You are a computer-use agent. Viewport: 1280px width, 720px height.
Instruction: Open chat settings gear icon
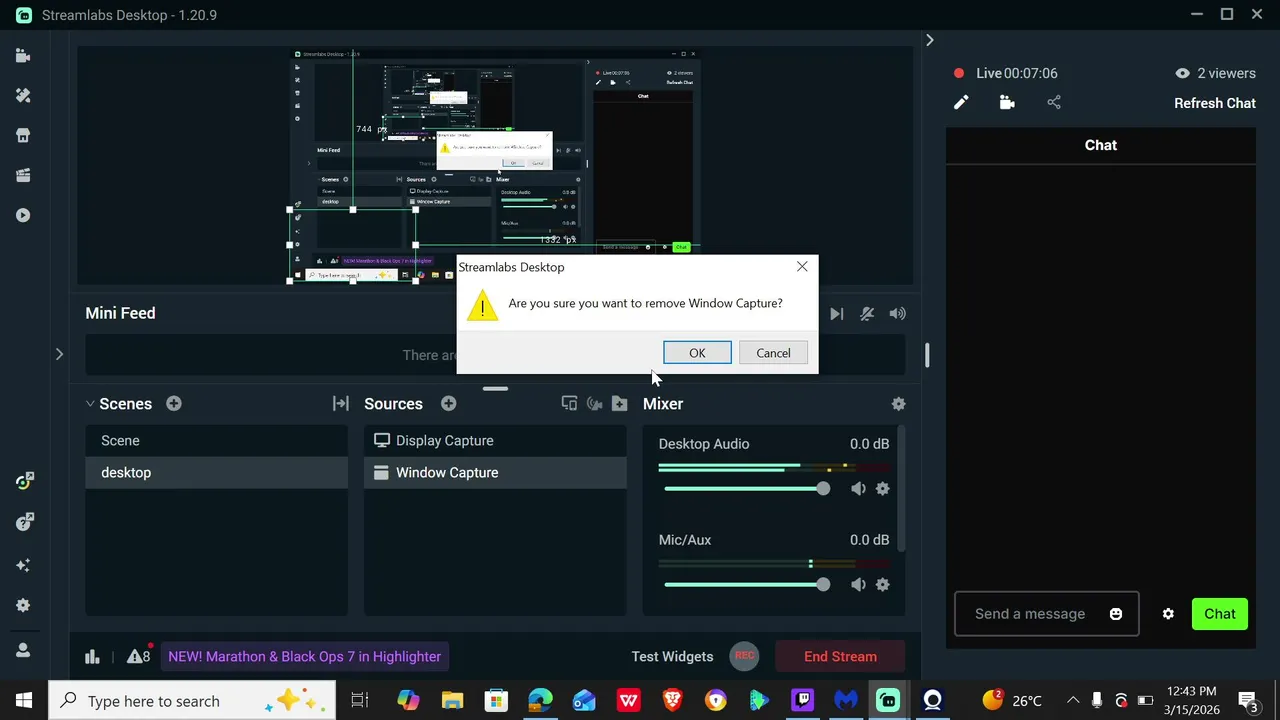tap(1168, 614)
